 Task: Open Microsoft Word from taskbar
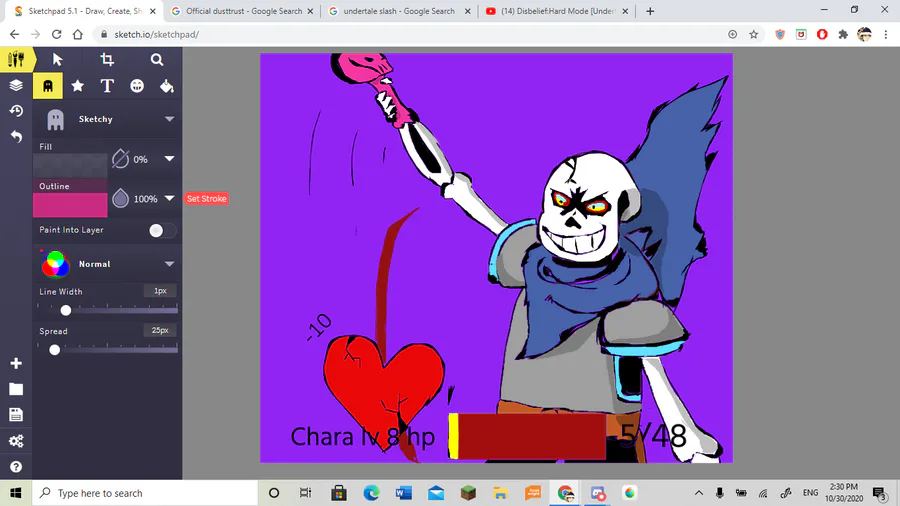[404, 493]
